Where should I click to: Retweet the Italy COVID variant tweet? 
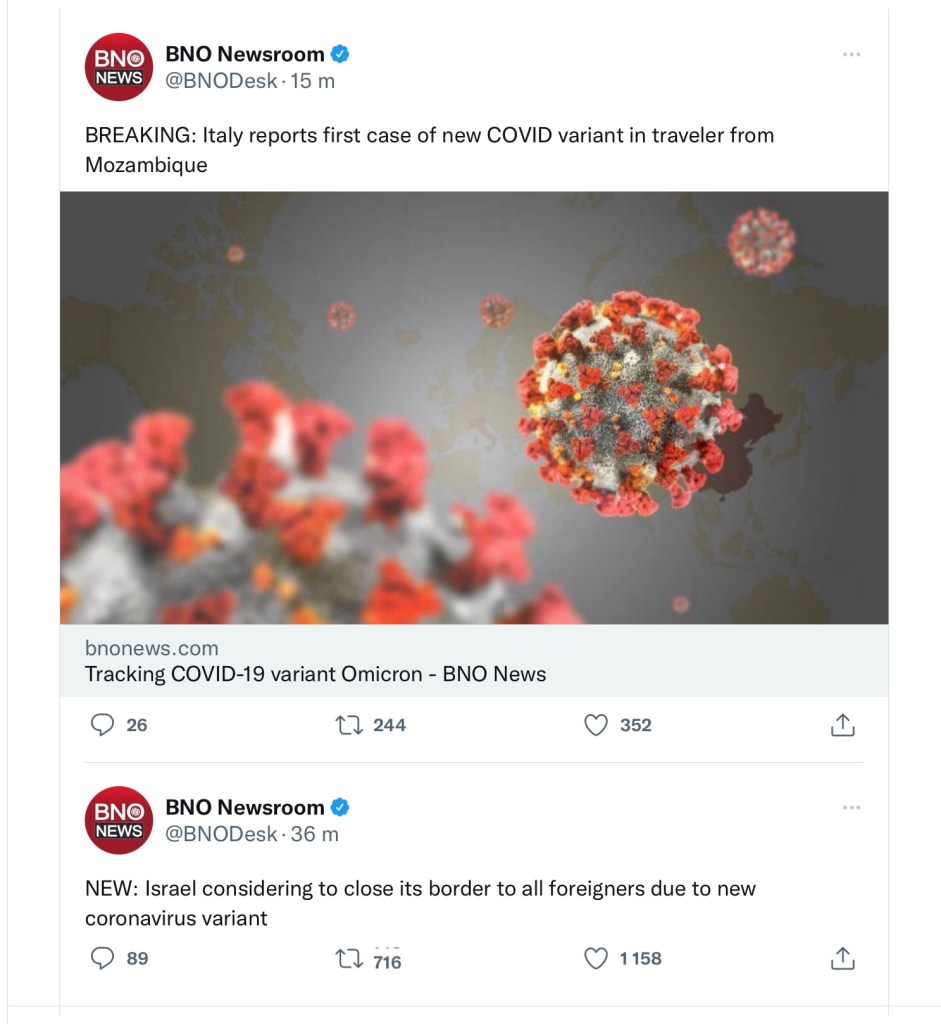pyautogui.click(x=349, y=725)
